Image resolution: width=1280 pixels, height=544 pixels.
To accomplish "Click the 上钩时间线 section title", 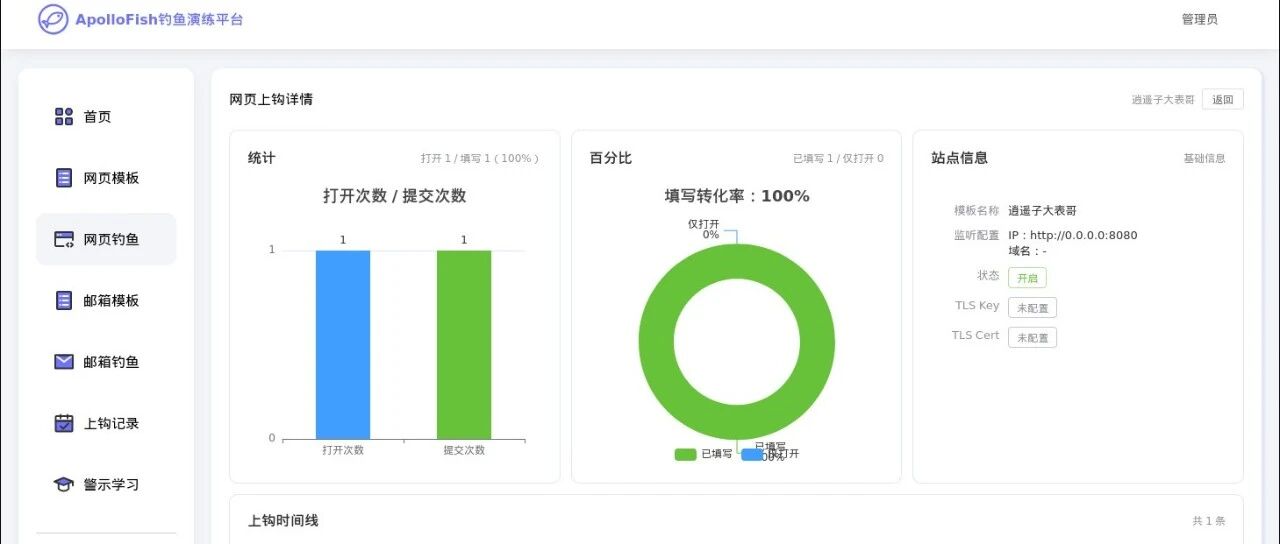I will click(283, 520).
